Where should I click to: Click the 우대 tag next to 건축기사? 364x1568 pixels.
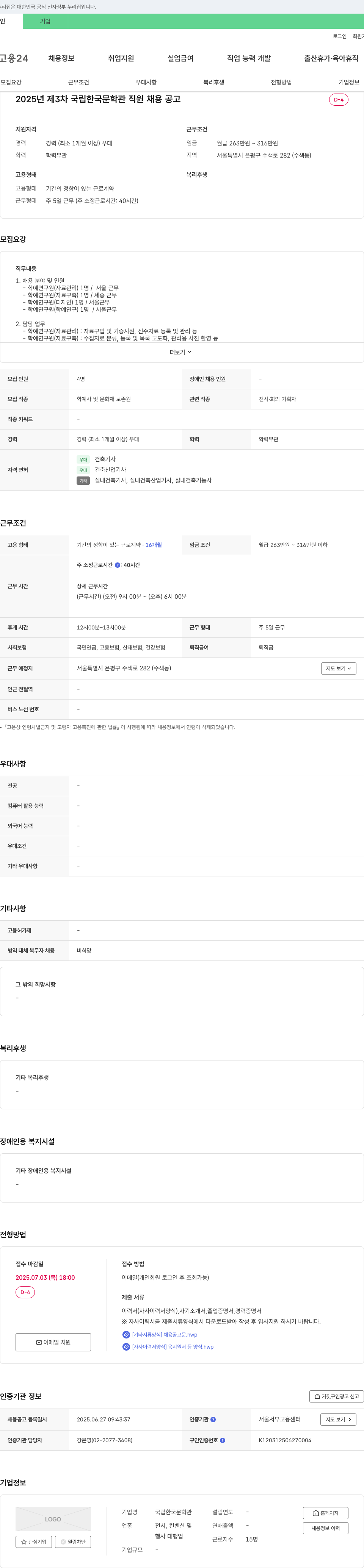83,459
